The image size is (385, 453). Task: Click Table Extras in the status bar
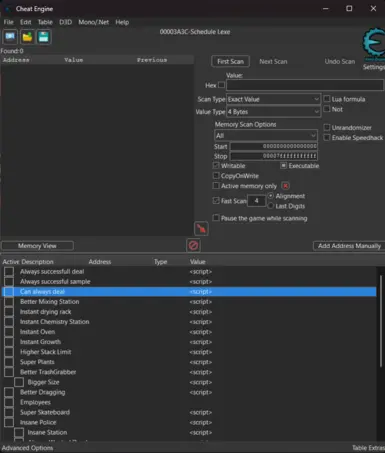(x=368, y=448)
